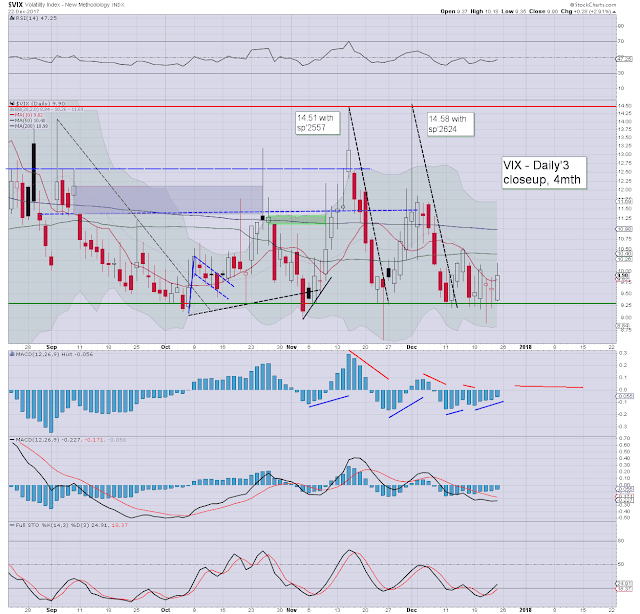Select the RSI(14) 47.25 indicator label
The height and width of the screenshot is (614, 640).
(x=36, y=18)
